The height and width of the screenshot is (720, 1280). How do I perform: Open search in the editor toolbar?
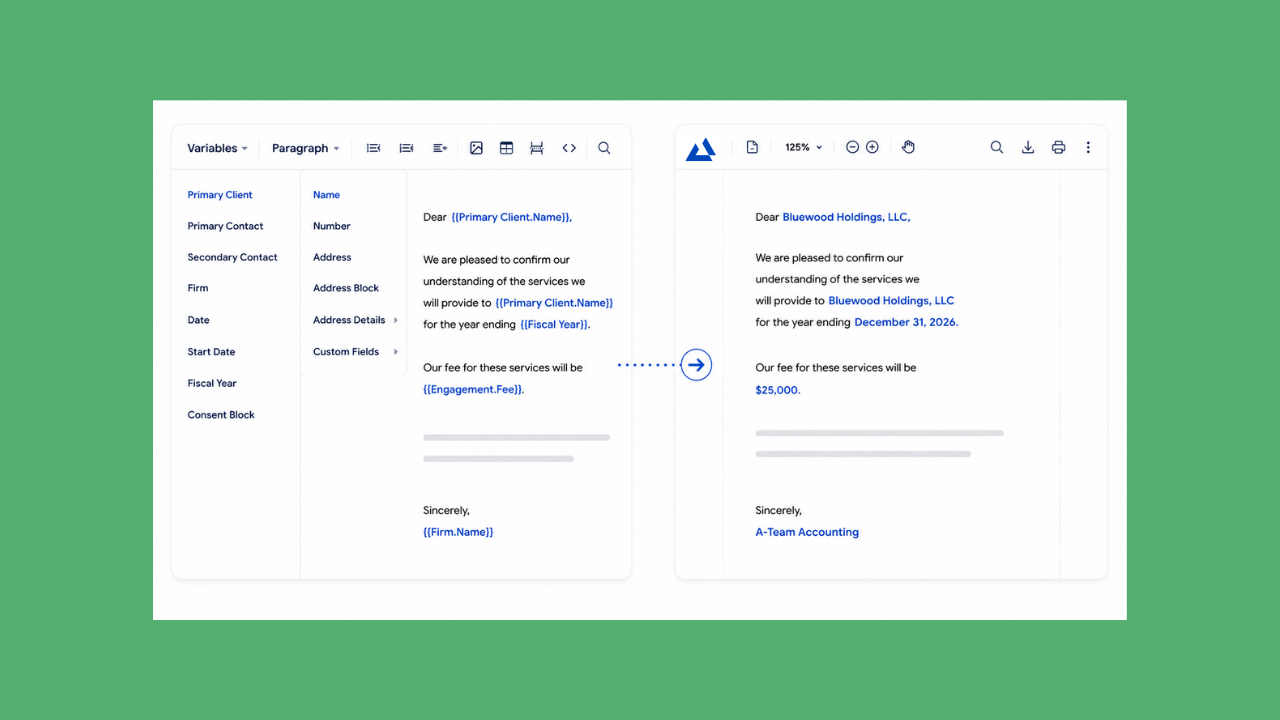604,148
